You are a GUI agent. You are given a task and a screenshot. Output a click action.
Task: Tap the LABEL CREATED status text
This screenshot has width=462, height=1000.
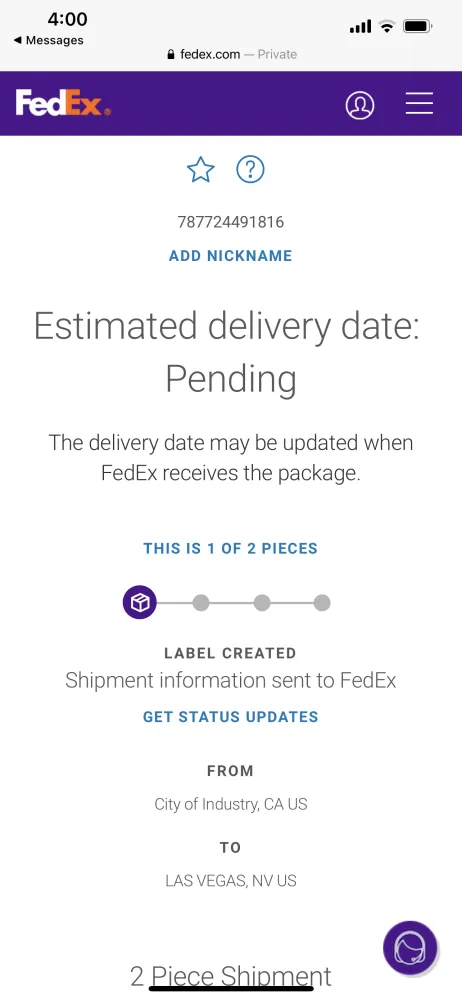tap(230, 653)
